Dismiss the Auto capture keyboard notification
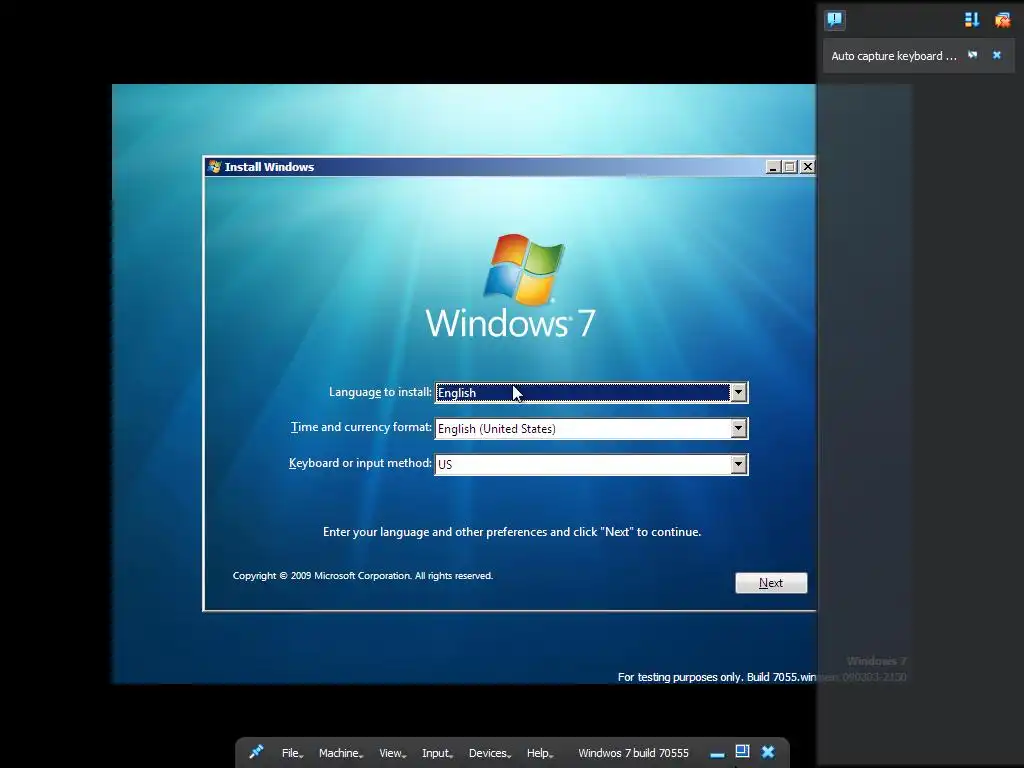The image size is (1024, 768). [x=997, y=55]
